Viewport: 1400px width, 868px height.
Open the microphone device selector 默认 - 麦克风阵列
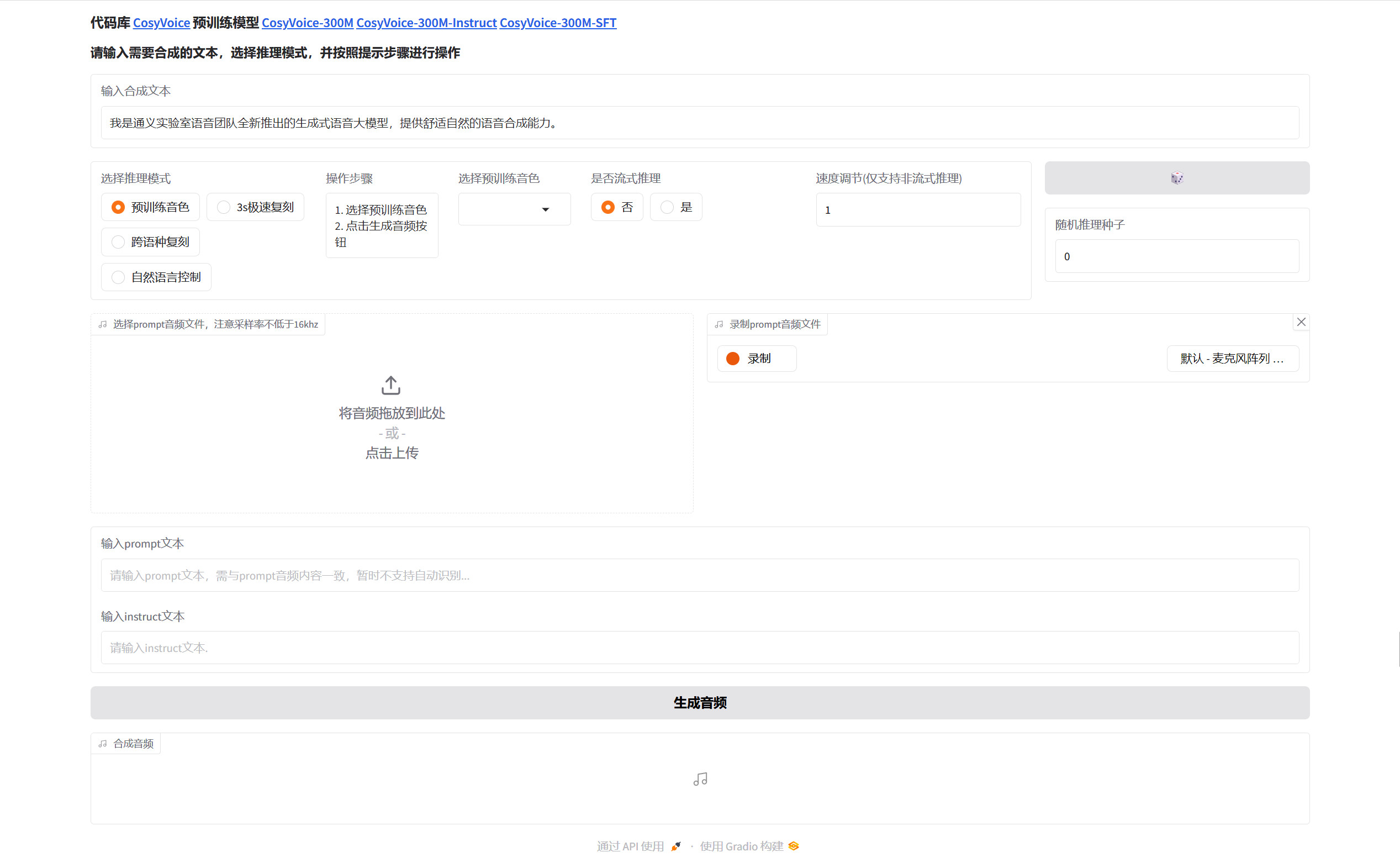[x=1232, y=359]
